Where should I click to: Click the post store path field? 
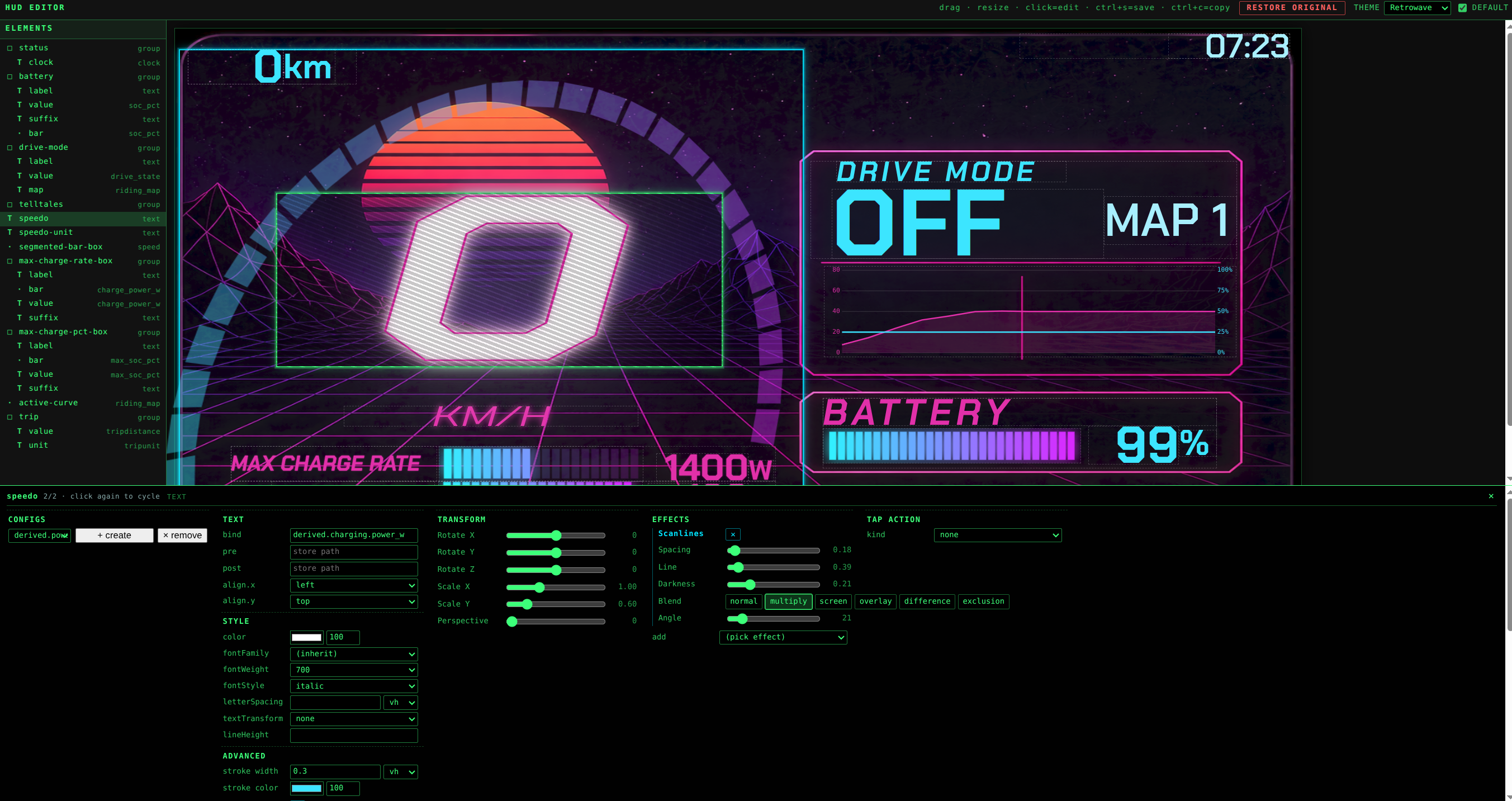click(354, 568)
